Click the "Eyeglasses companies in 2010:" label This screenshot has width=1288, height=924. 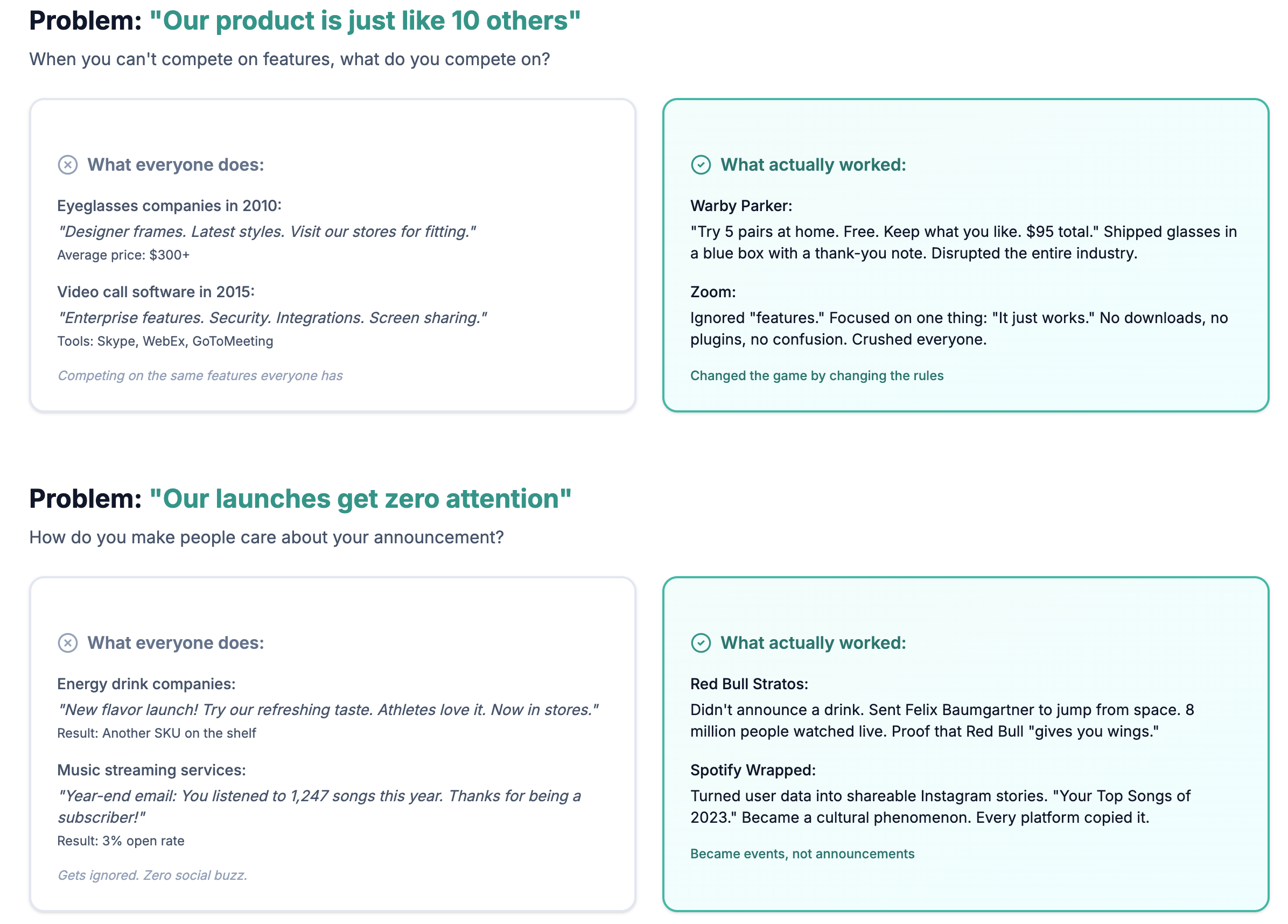point(169,206)
